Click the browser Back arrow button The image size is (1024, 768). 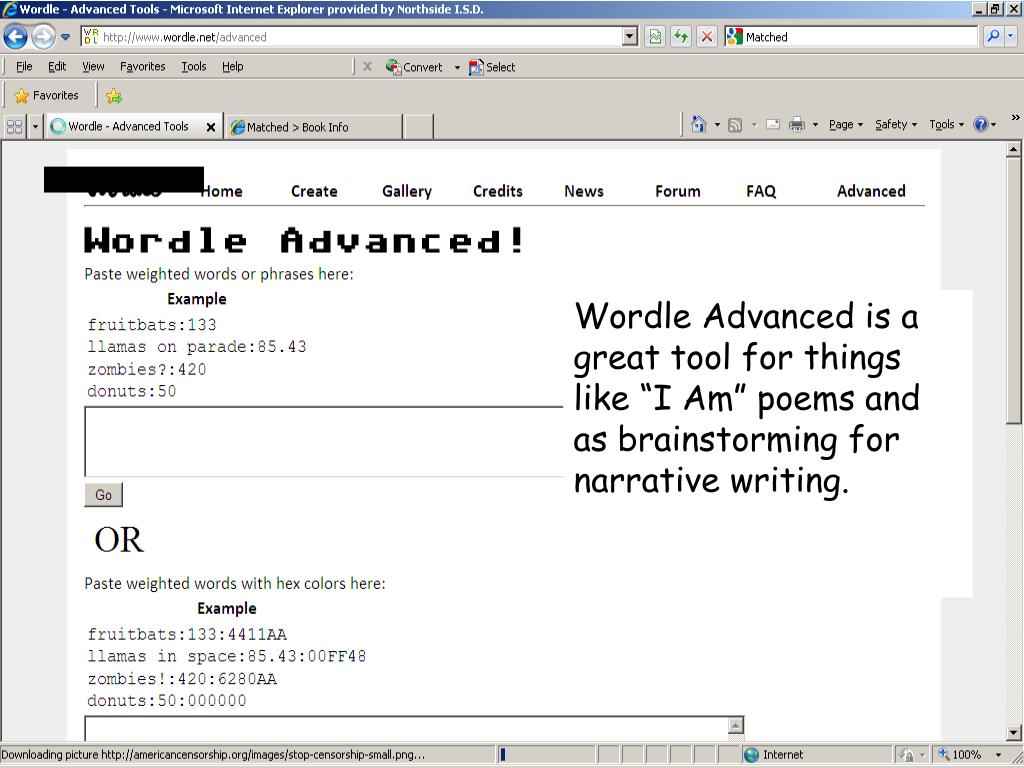click(x=16, y=37)
